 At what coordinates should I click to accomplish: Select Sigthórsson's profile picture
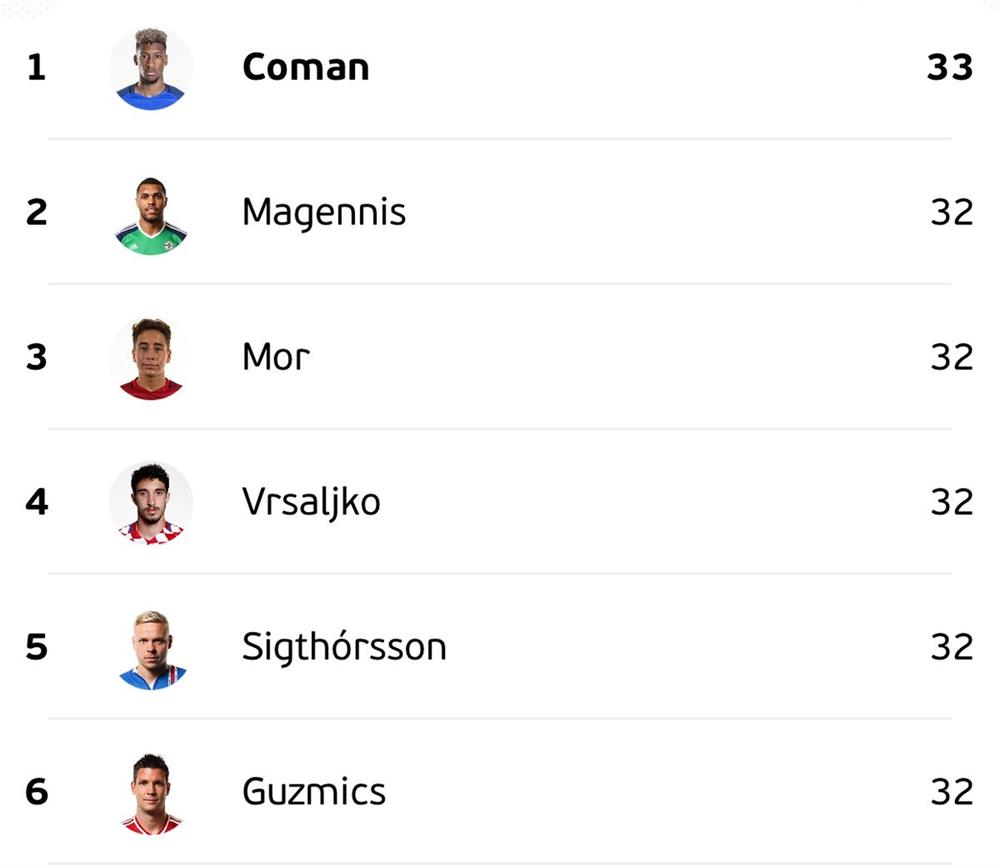[x=151, y=648]
